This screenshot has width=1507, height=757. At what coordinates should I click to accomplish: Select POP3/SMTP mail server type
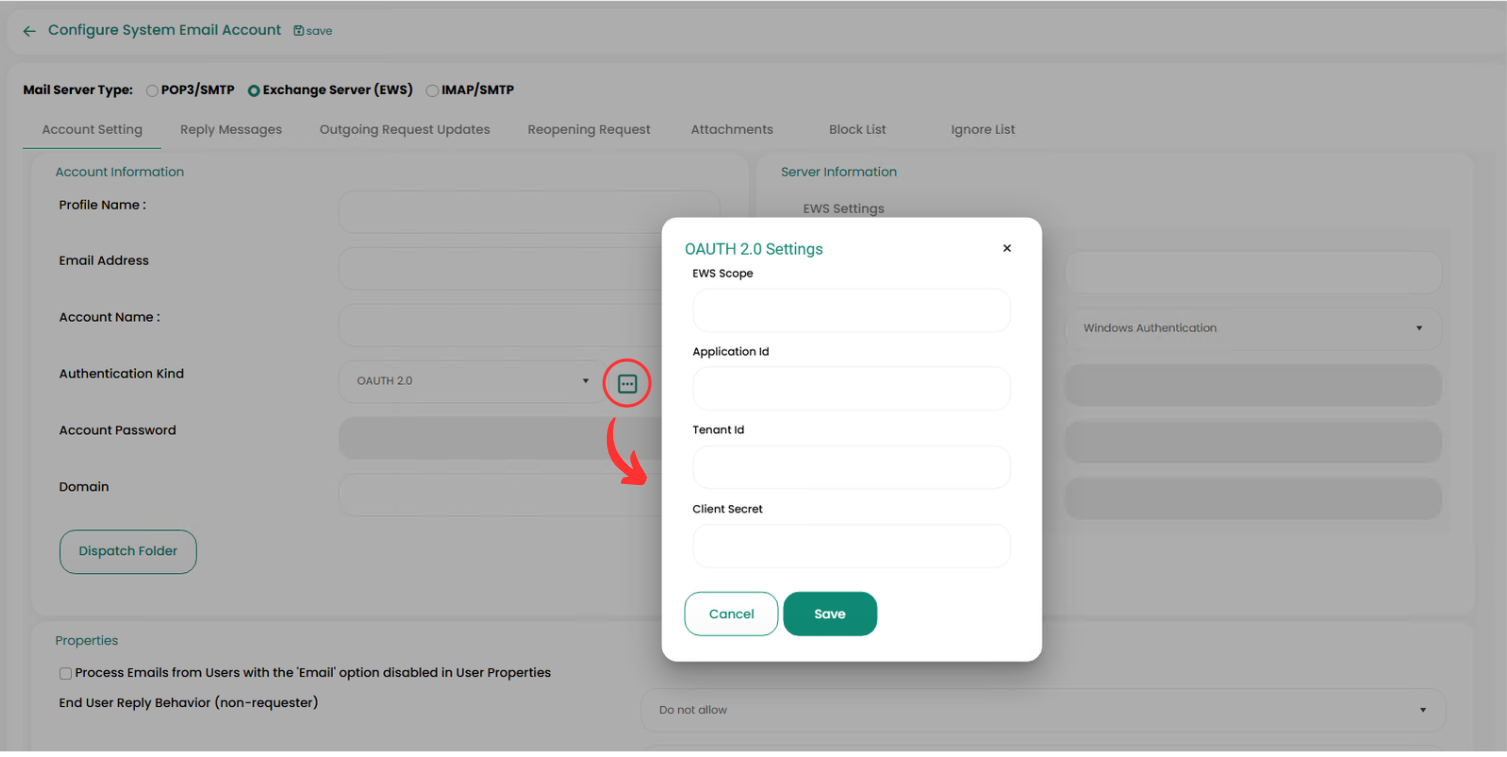point(152,90)
